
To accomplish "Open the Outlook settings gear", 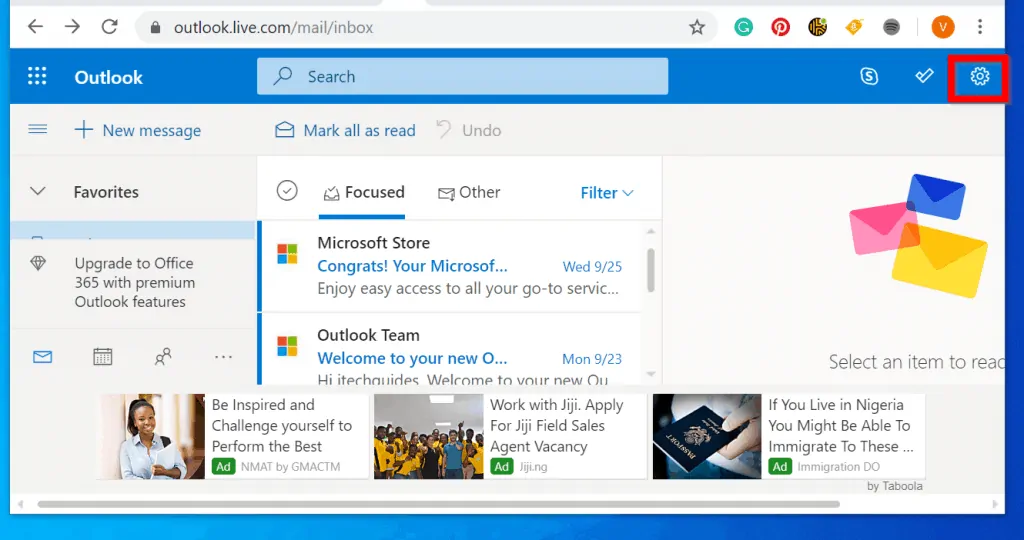I will (979, 77).
